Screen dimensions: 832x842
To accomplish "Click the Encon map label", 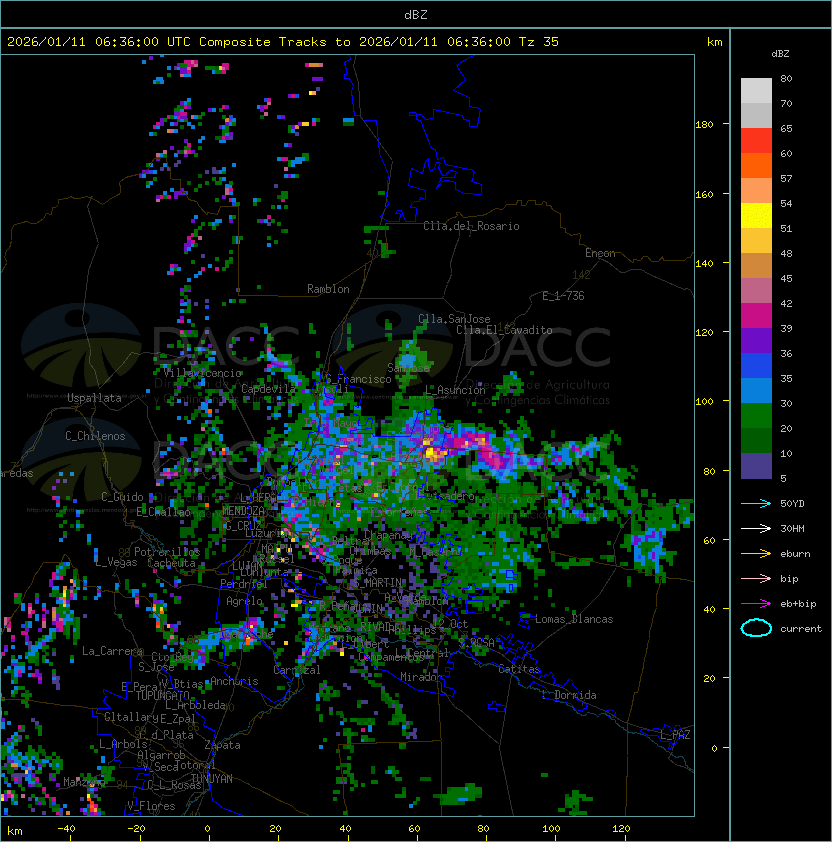I will tap(600, 253).
